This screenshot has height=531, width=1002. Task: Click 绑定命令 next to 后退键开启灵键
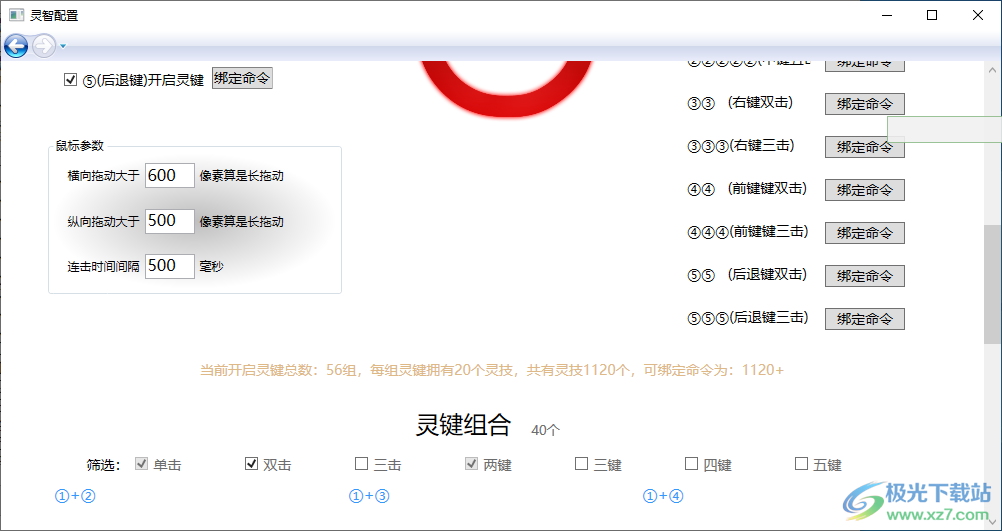[x=242, y=79]
